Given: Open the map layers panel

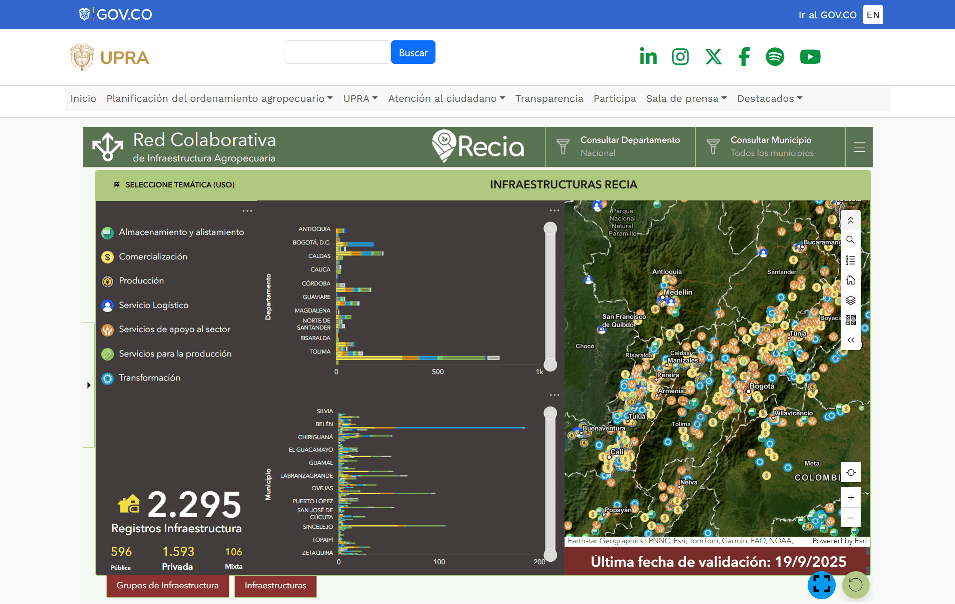Looking at the screenshot, I should point(850,300).
